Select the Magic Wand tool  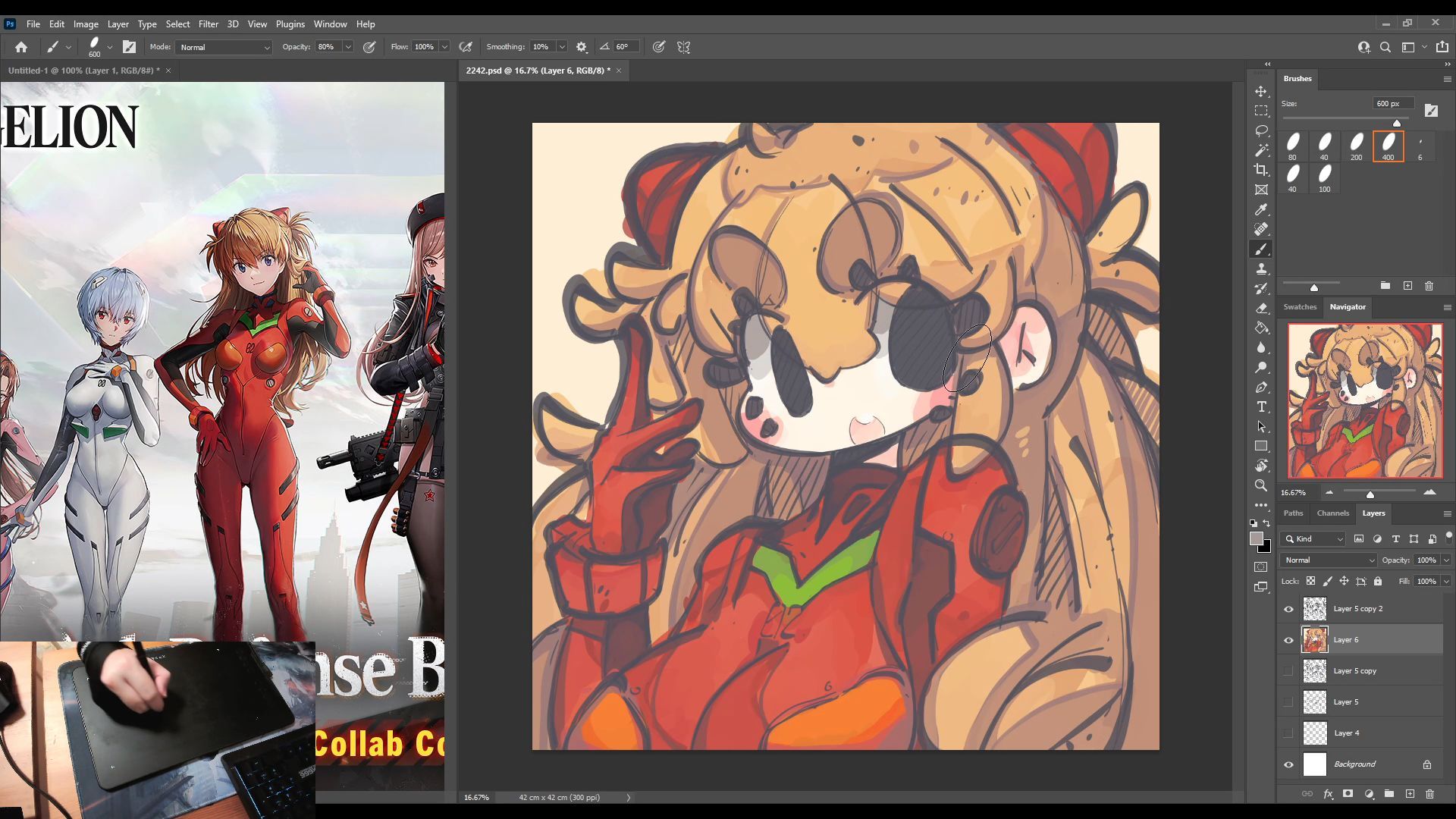(1261, 150)
